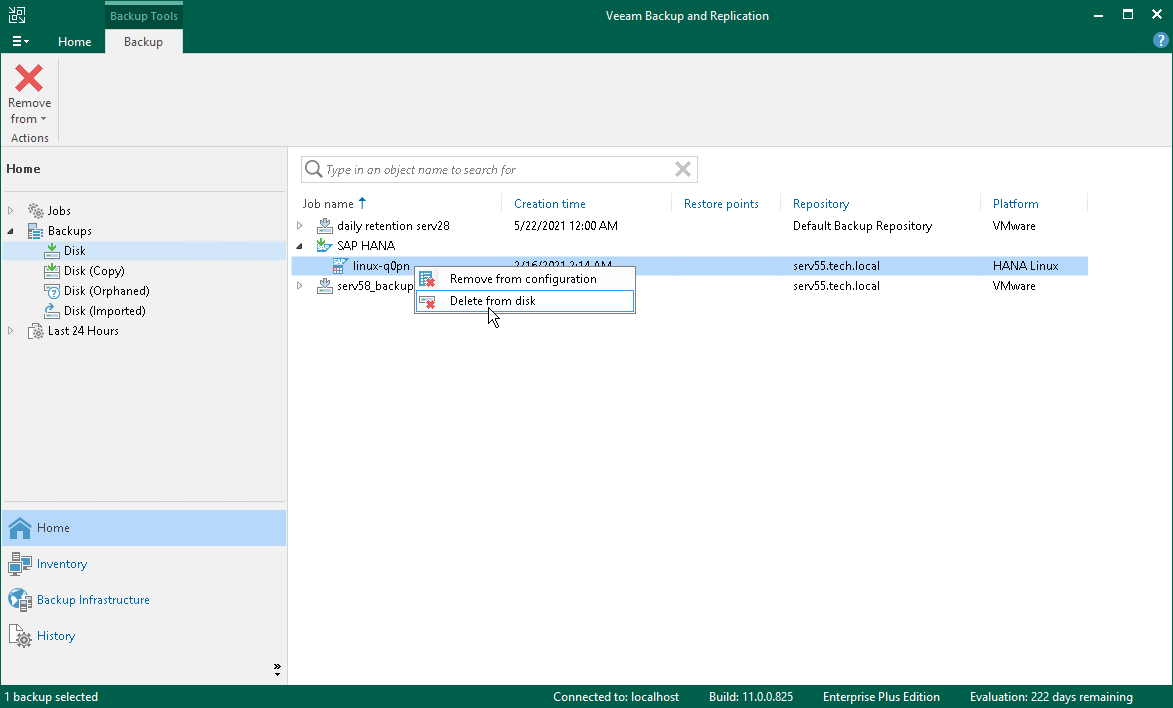Expand the Last 24 Hours node
The width and height of the screenshot is (1173, 708).
(10, 331)
